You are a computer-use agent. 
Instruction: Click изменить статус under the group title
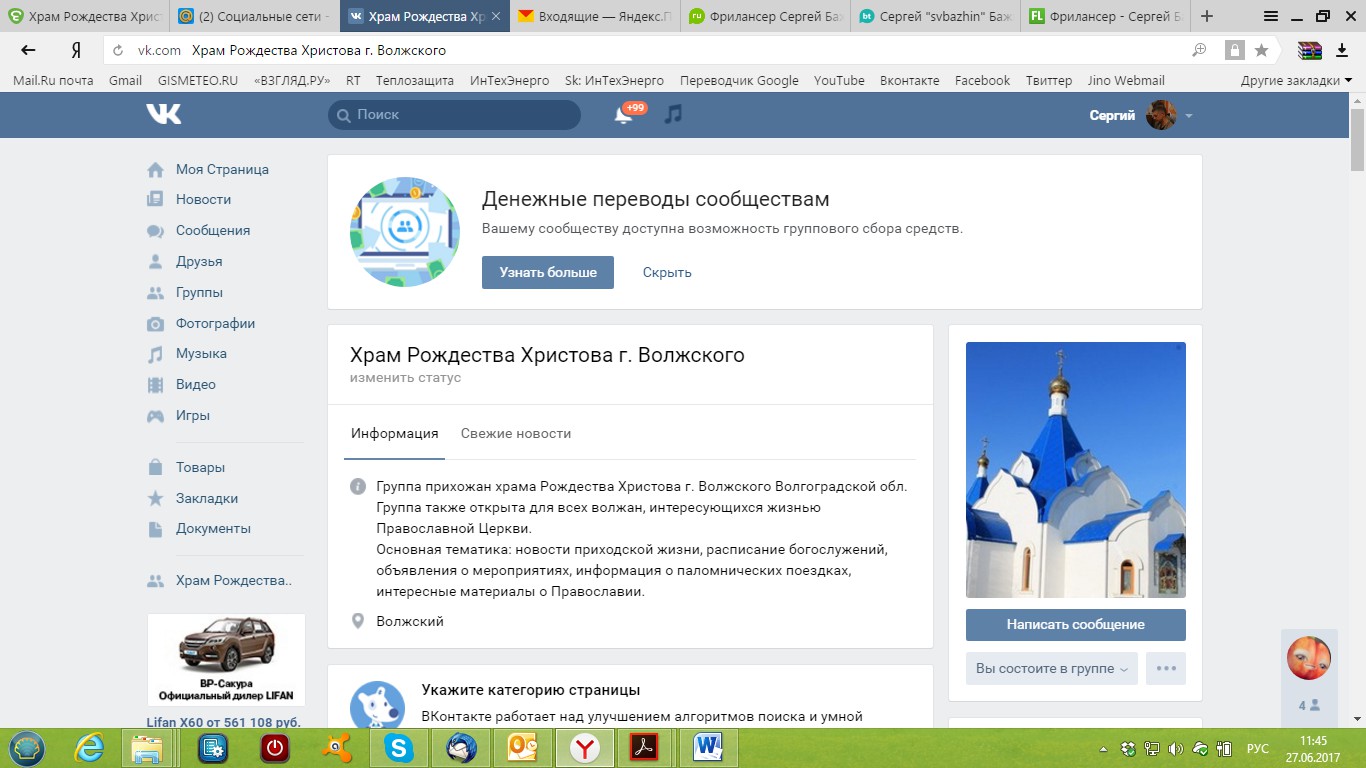pyautogui.click(x=405, y=378)
